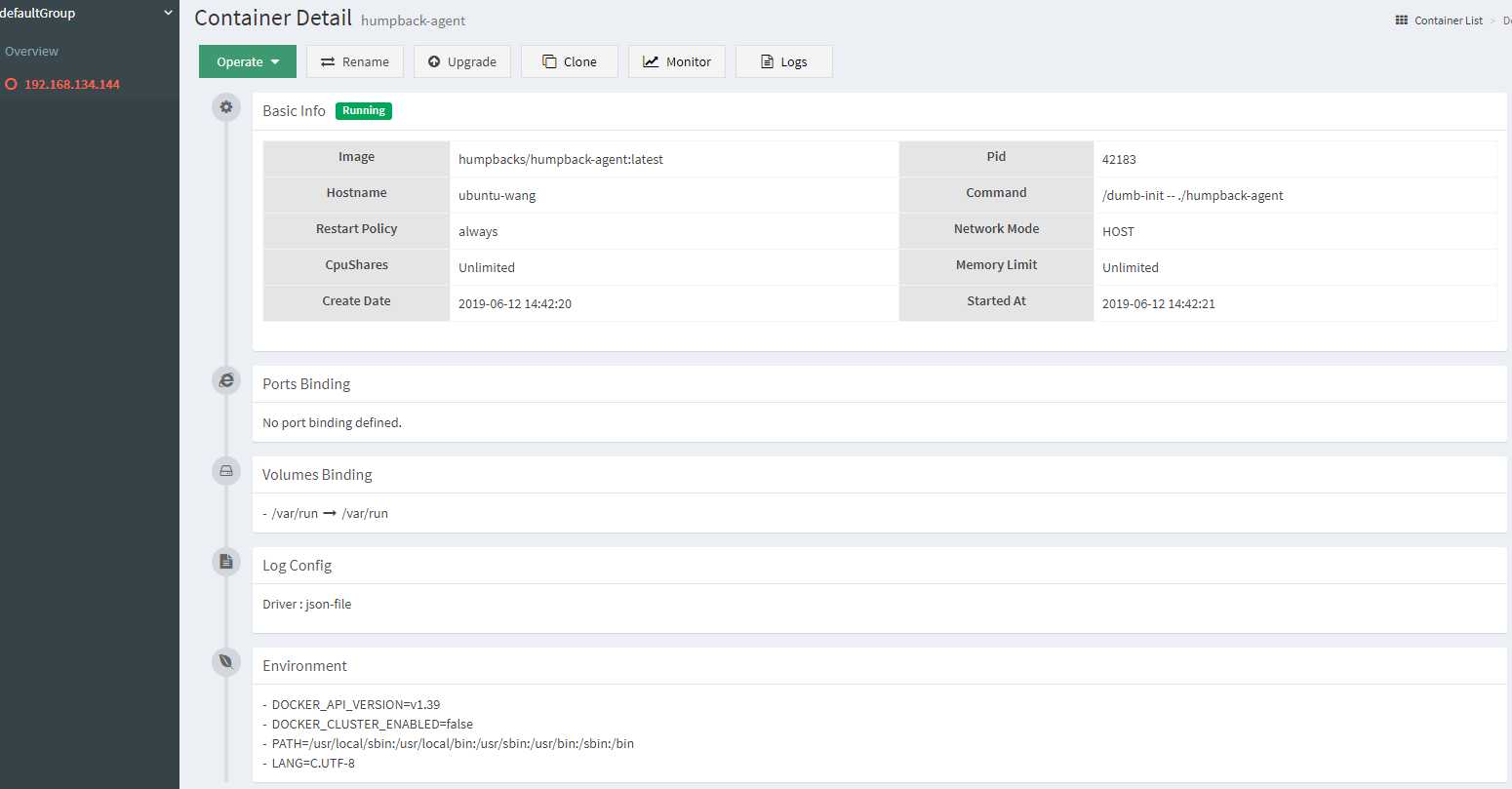Image resolution: width=1512 pixels, height=789 pixels.
Task: Click the Network Mode label cell
Action: [x=996, y=229]
